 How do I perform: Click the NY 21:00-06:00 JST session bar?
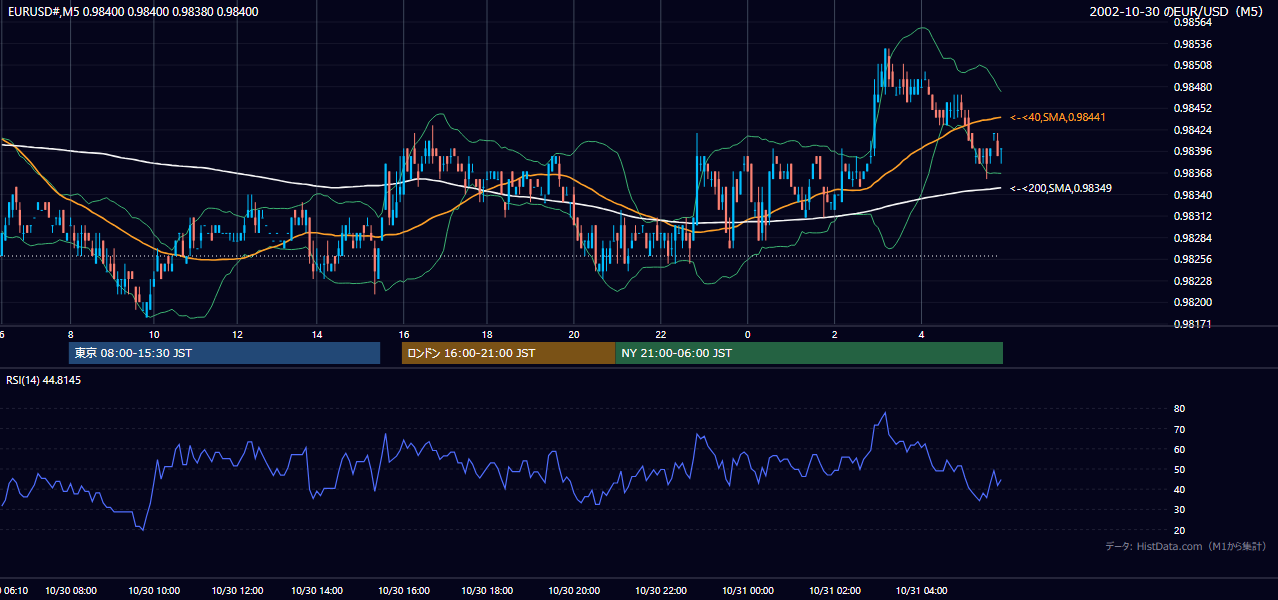pos(809,353)
